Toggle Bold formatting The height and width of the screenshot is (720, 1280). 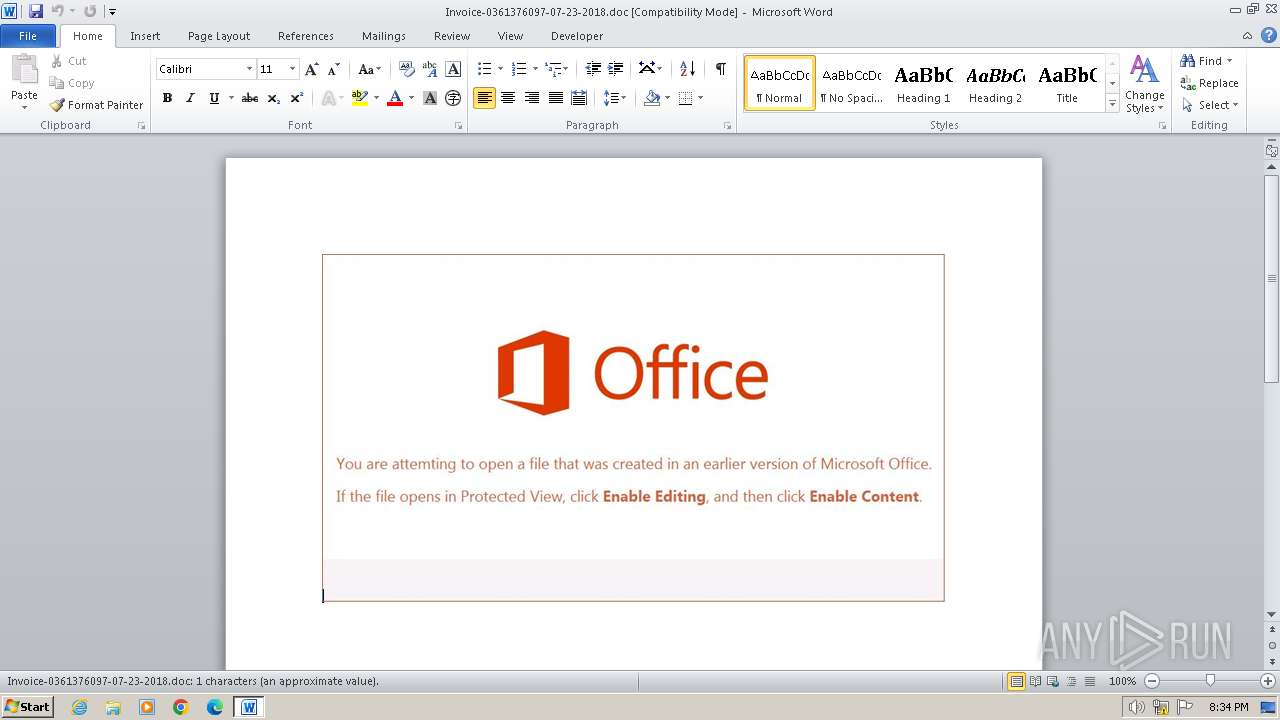(x=167, y=98)
